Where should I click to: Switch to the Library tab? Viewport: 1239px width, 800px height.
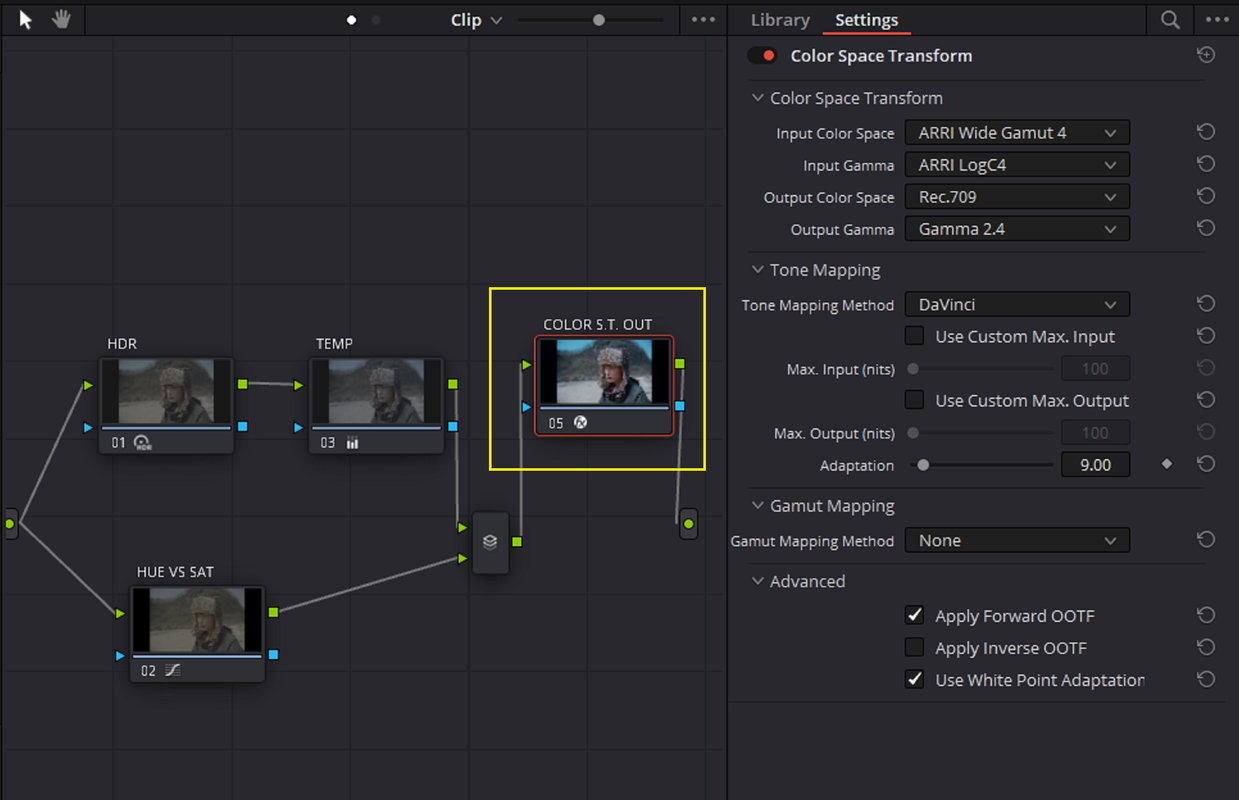tap(780, 20)
